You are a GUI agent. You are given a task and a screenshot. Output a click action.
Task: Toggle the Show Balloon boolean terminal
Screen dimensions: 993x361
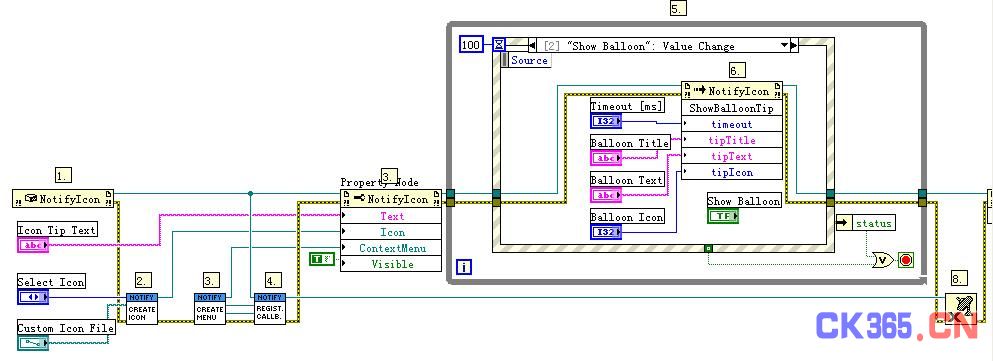(723, 217)
